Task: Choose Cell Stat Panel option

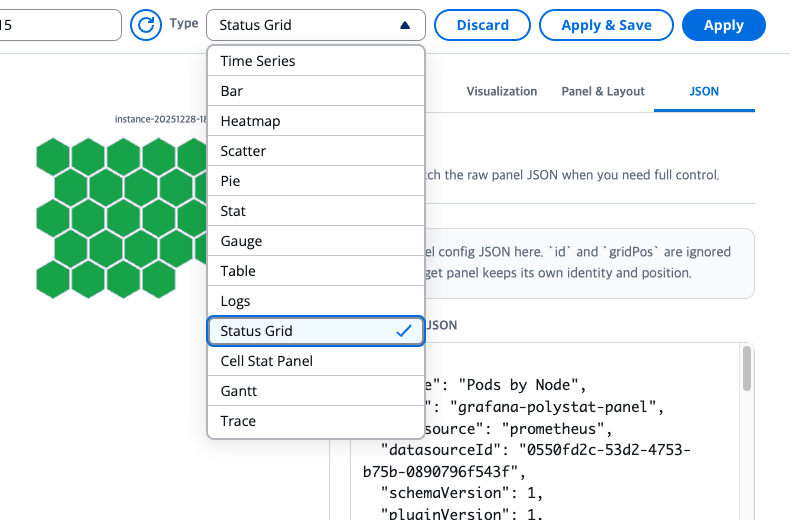Action: click(x=316, y=361)
